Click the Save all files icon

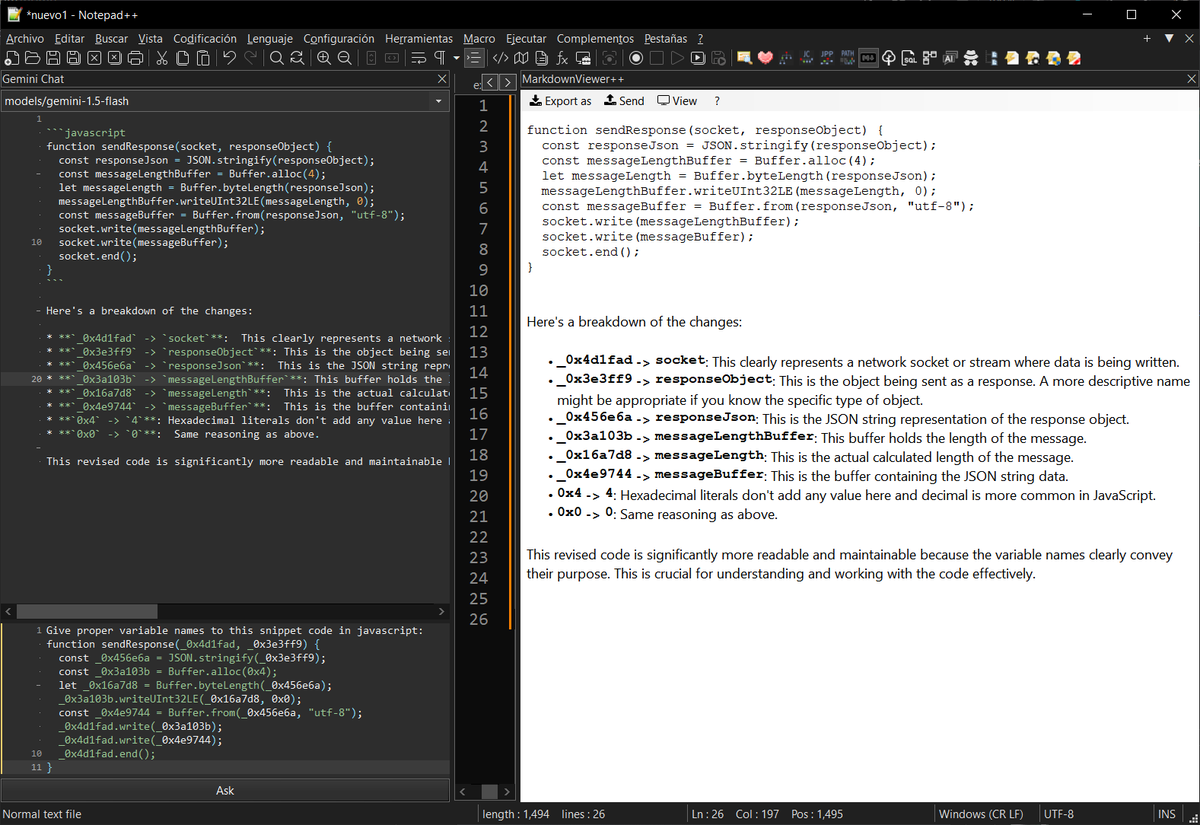click(x=74, y=58)
